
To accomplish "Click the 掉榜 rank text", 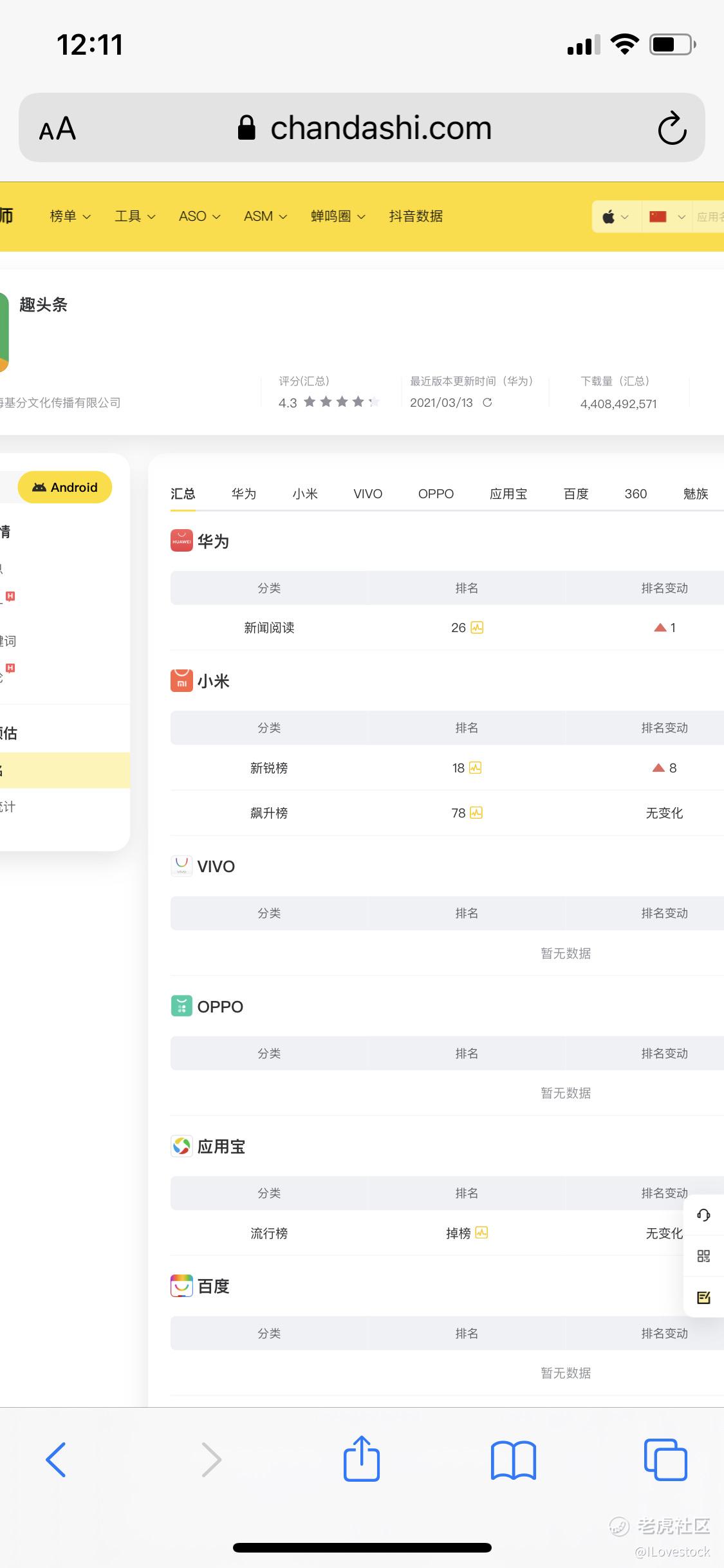I will [458, 1233].
